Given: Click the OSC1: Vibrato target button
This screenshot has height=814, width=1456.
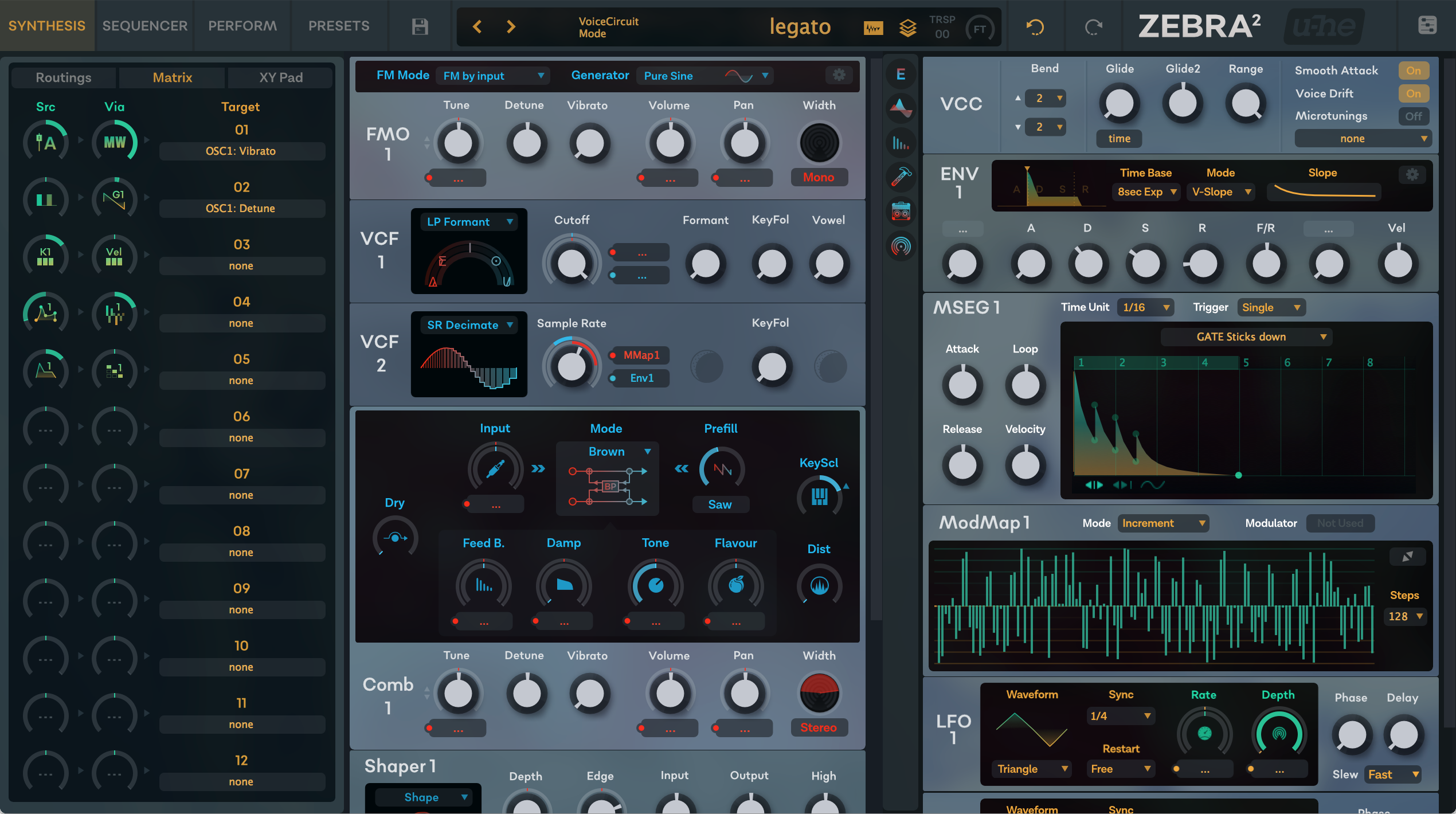Looking at the screenshot, I should [x=242, y=151].
